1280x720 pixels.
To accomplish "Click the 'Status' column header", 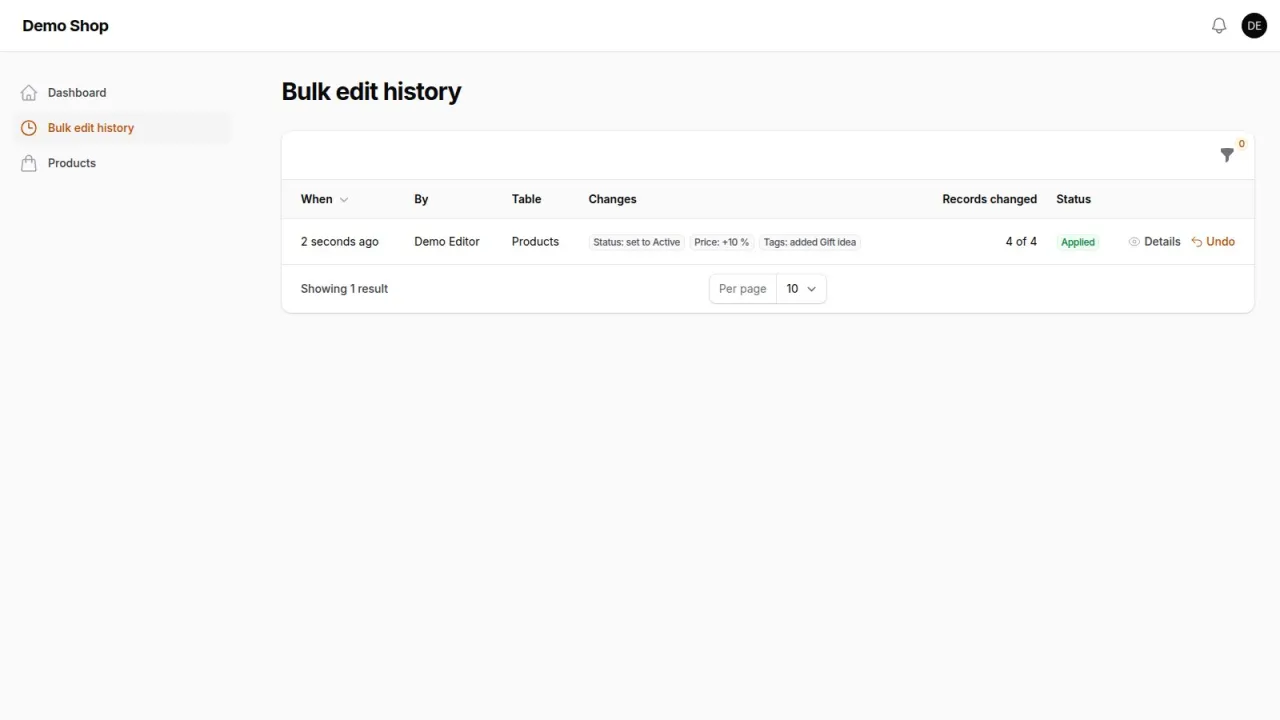I will (x=1073, y=199).
